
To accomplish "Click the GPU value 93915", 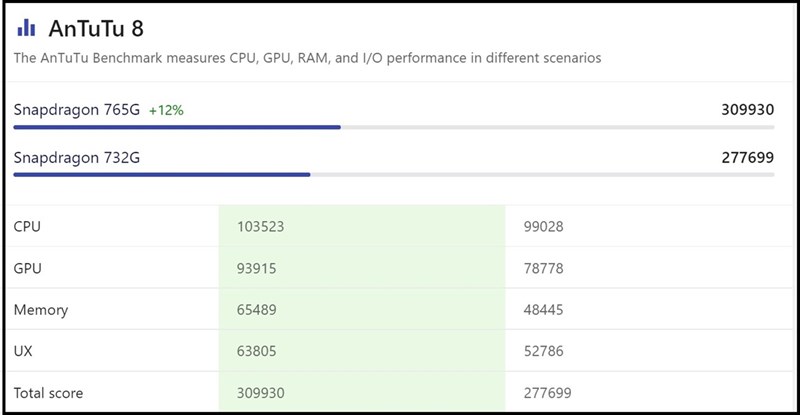I will (257, 268).
